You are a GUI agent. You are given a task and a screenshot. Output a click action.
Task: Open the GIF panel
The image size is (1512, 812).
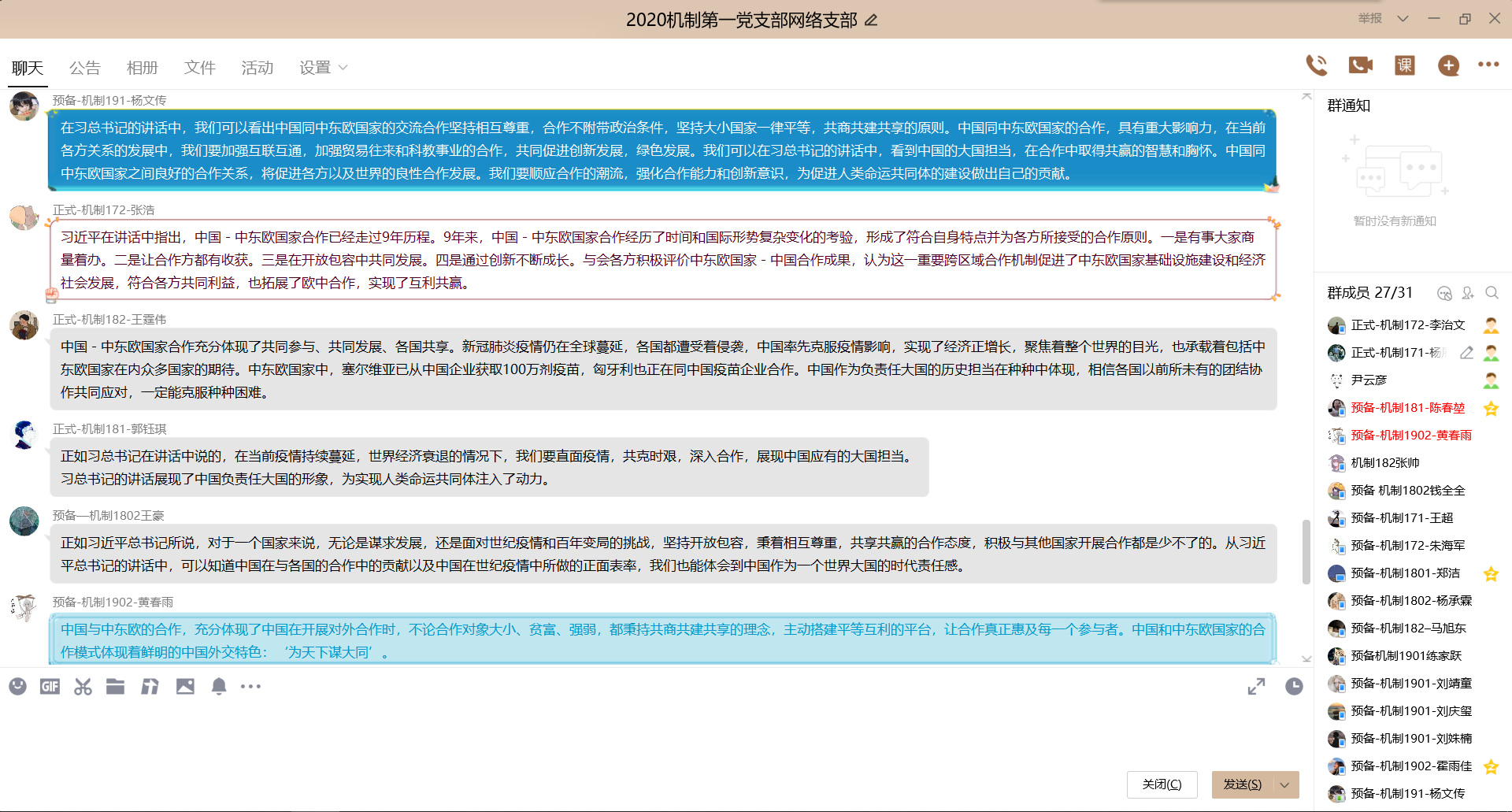coord(50,686)
